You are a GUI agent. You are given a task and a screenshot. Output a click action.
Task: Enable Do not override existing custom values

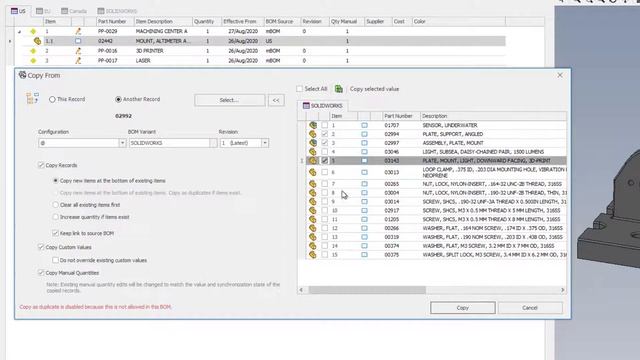(56, 260)
